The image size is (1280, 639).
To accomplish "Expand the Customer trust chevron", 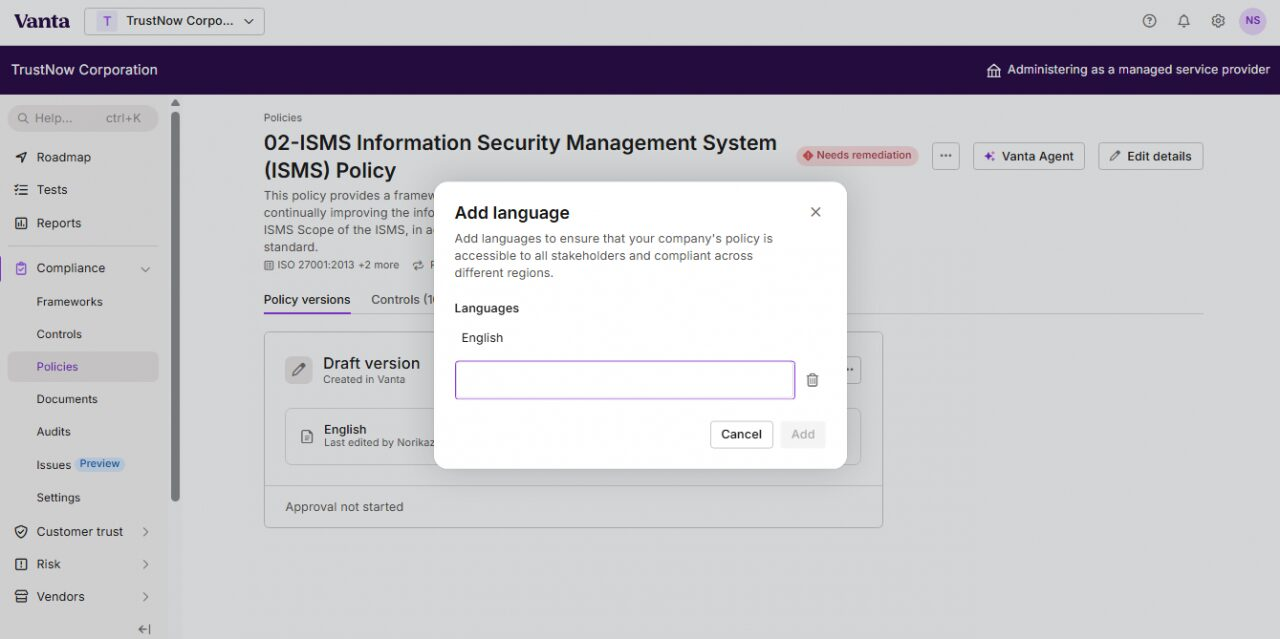I will click(x=145, y=532).
